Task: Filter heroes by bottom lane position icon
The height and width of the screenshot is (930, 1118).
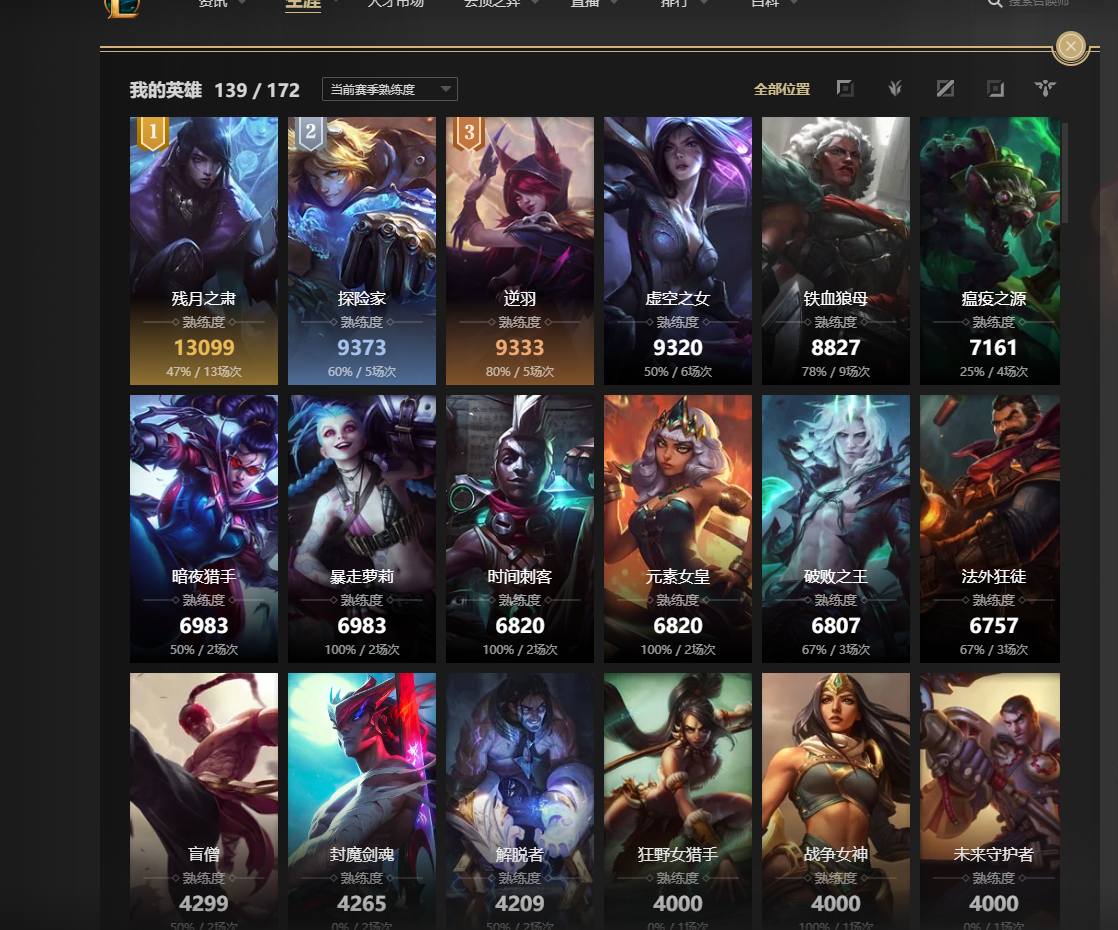Action: tap(995, 88)
